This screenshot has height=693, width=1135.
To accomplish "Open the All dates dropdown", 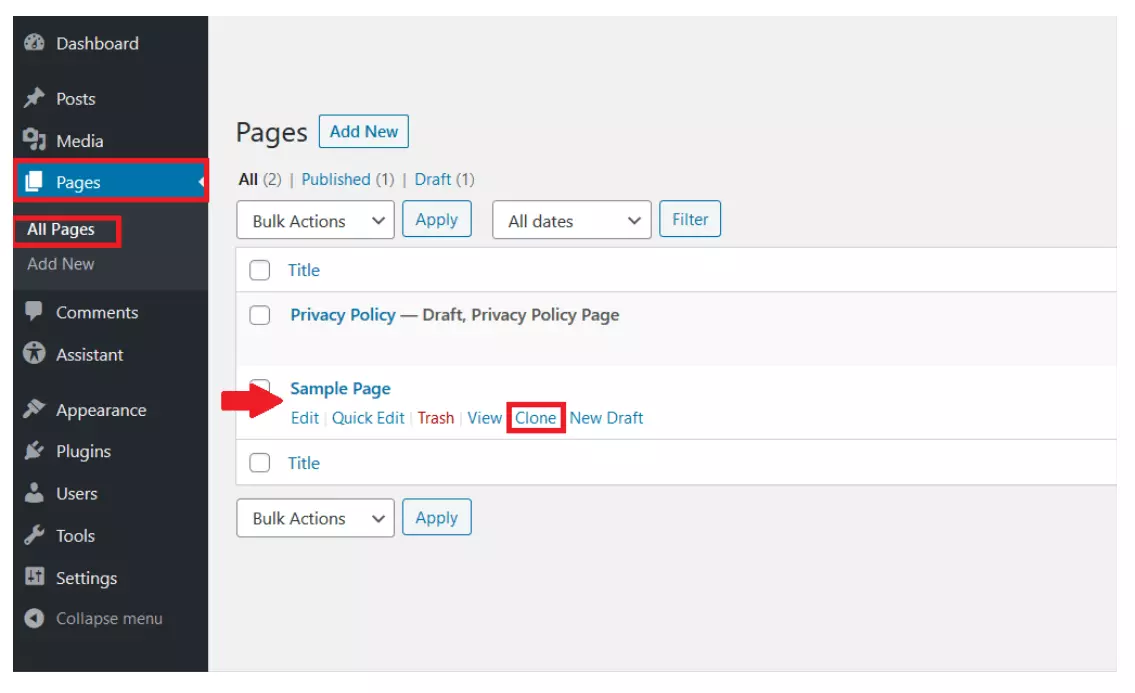I will 571,220.
